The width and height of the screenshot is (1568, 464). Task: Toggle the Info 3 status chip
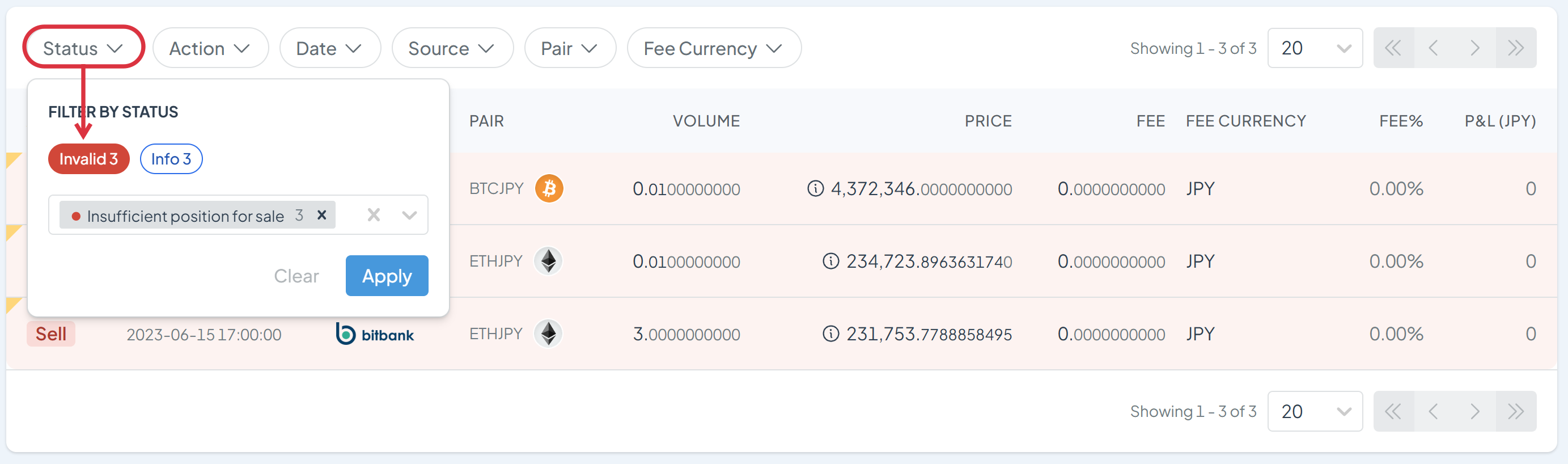[171, 159]
